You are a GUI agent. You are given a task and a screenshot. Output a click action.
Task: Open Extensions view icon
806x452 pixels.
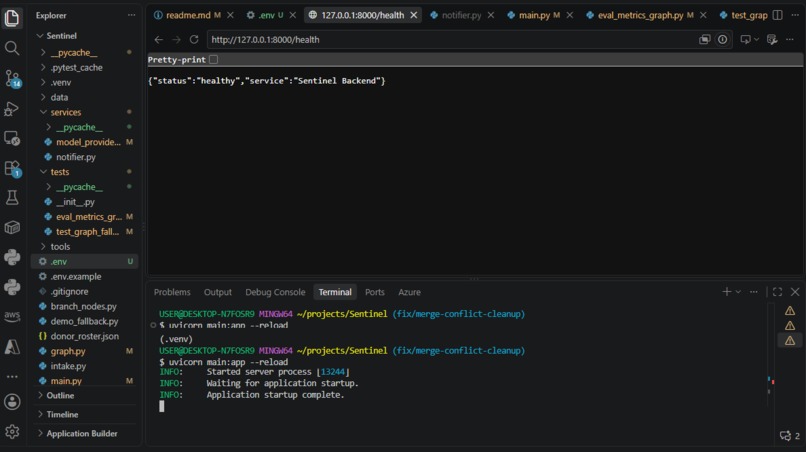[x=12, y=168]
